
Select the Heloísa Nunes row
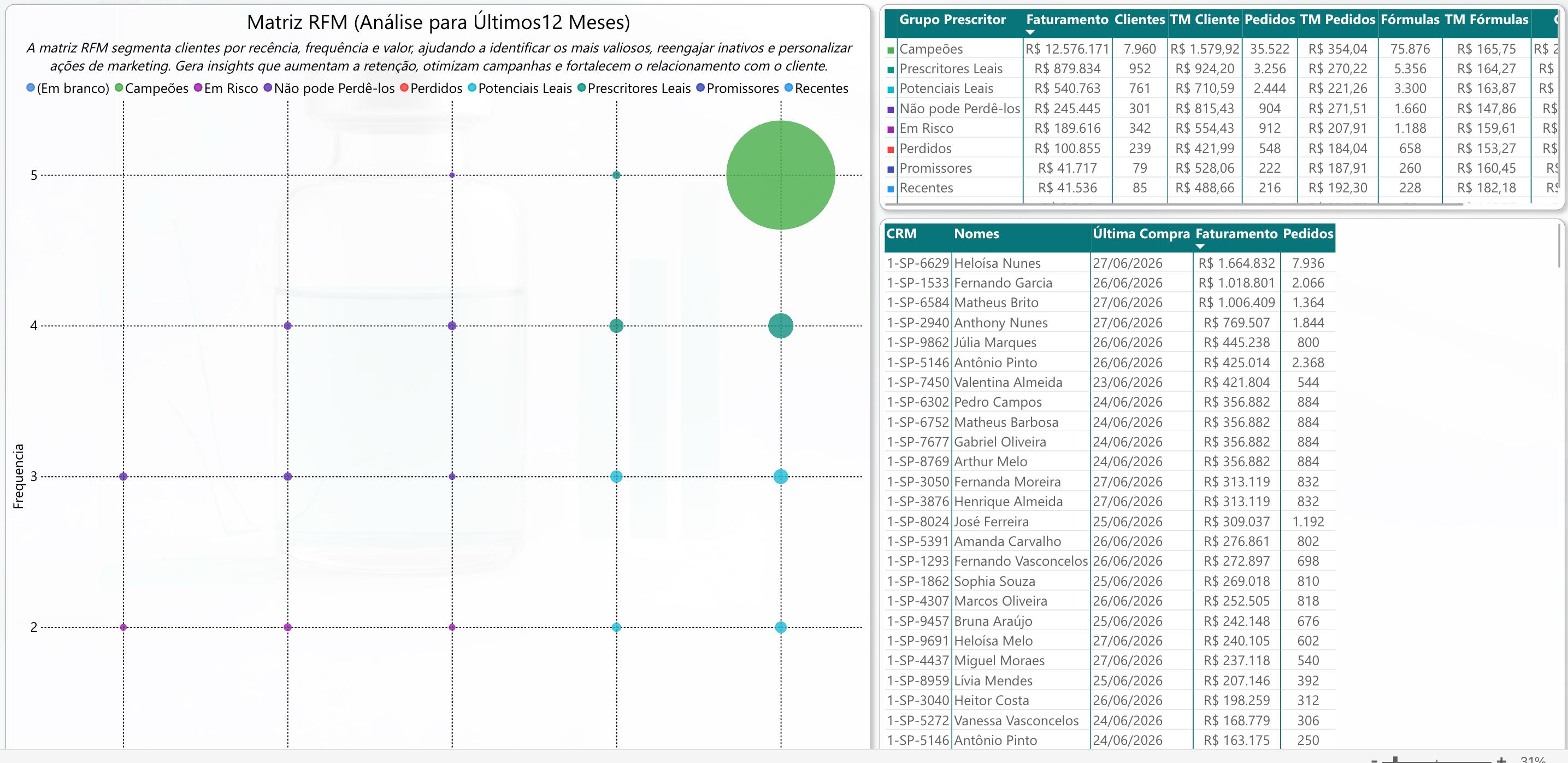pyautogui.click(x=1110, y=263)
